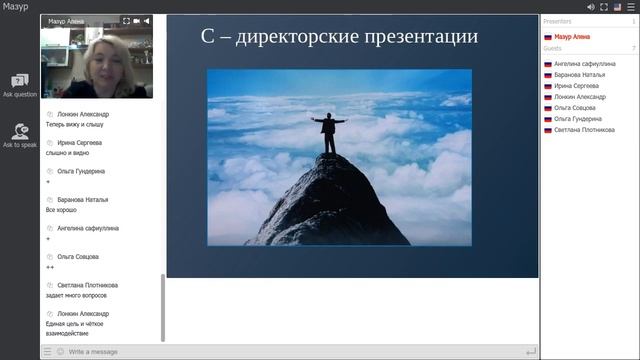Click chat message 'задает много вопросов'
This screenshot has height=360, width=640.
coord(76,296)
